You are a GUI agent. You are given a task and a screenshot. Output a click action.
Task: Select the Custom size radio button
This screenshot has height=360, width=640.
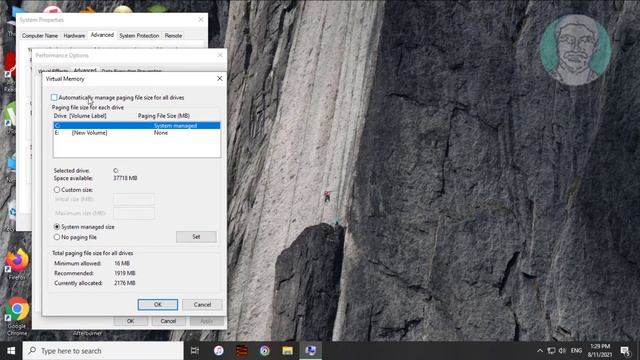[57, 190]
